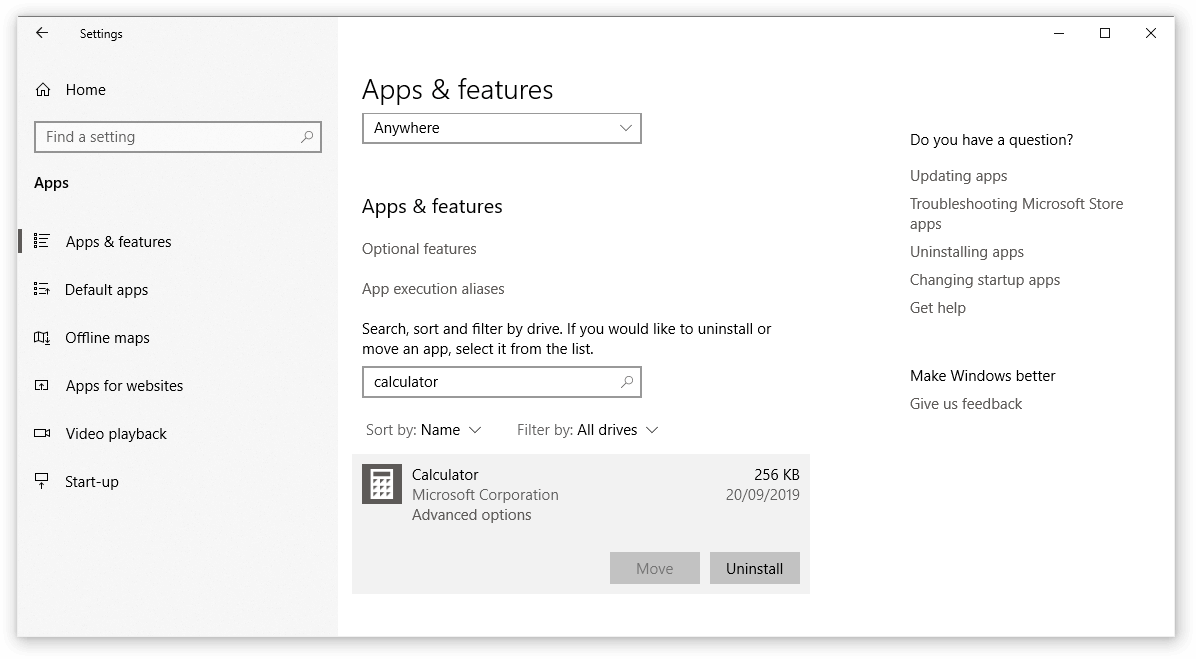The width and height of the screenshot is (1196, 659).
Task: Click the Calculator app icon
Action: pos(381,484)
